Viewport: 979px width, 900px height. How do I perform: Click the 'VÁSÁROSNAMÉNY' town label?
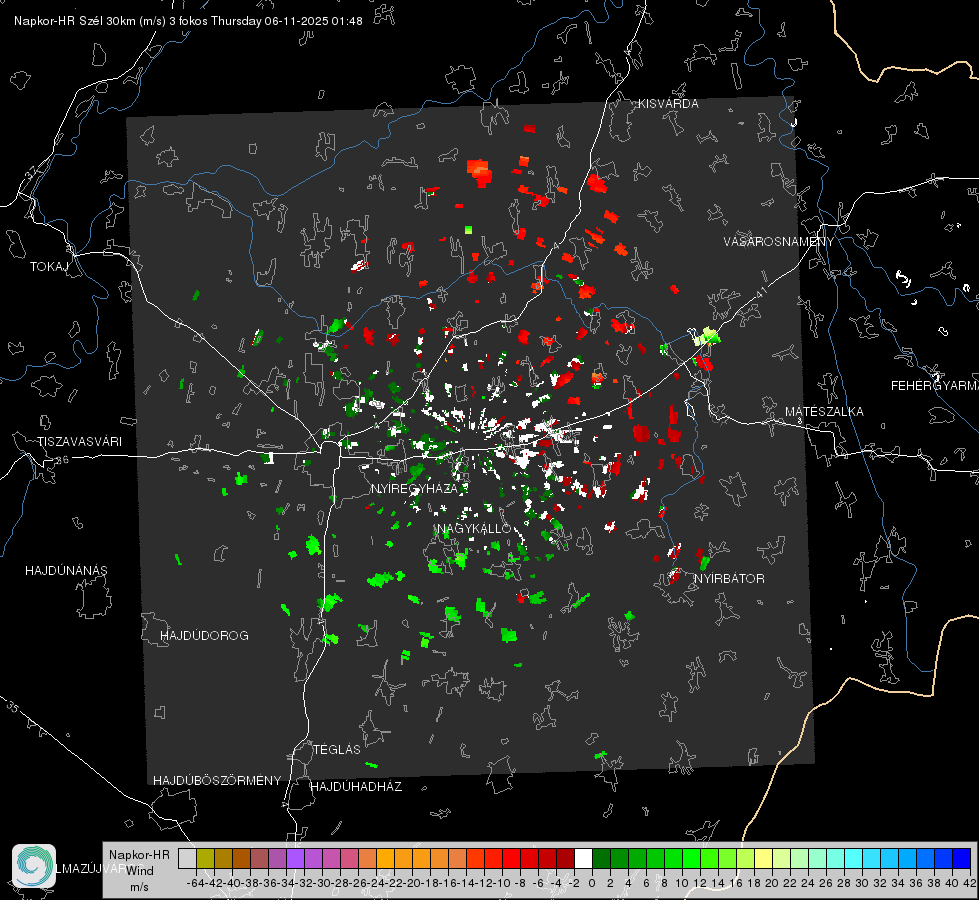coord(779,242)
